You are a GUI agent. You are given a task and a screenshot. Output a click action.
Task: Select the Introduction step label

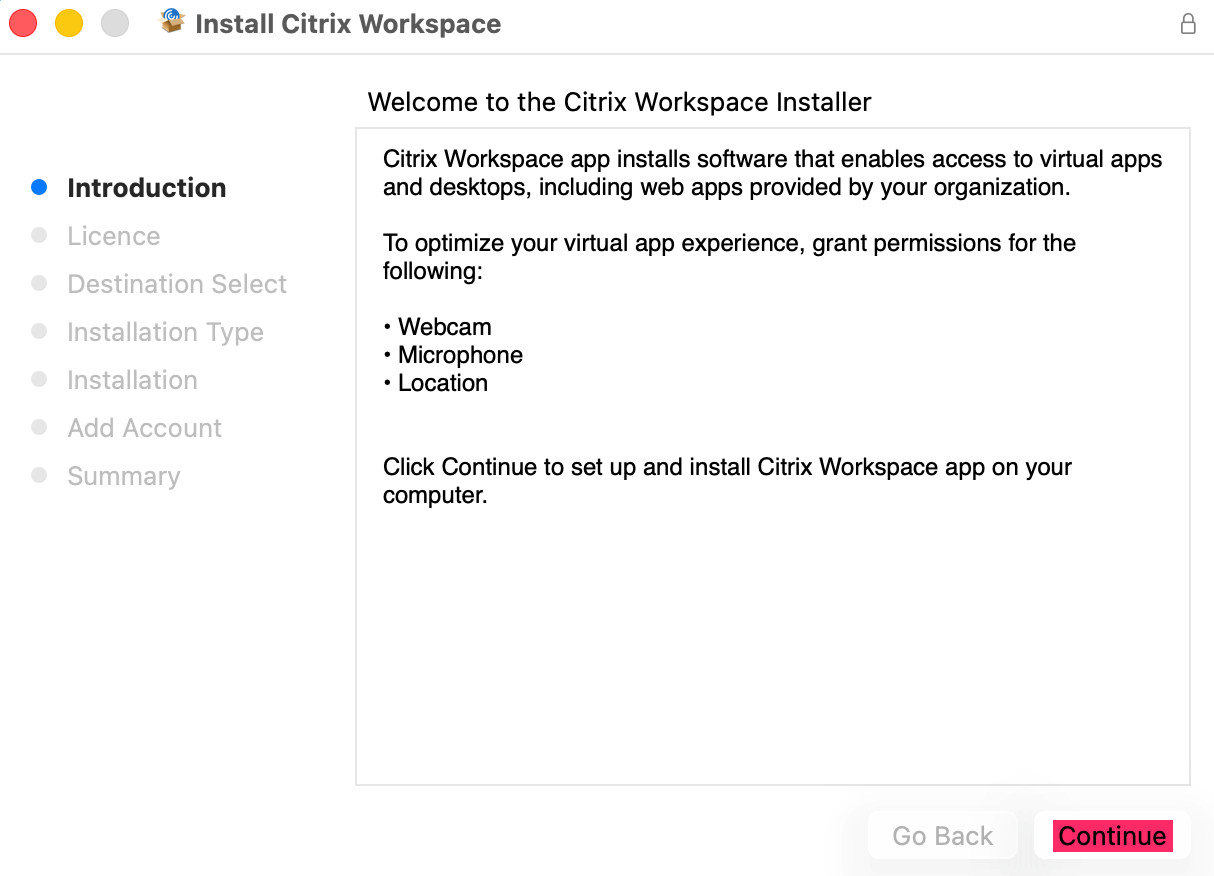coord(146,188)
